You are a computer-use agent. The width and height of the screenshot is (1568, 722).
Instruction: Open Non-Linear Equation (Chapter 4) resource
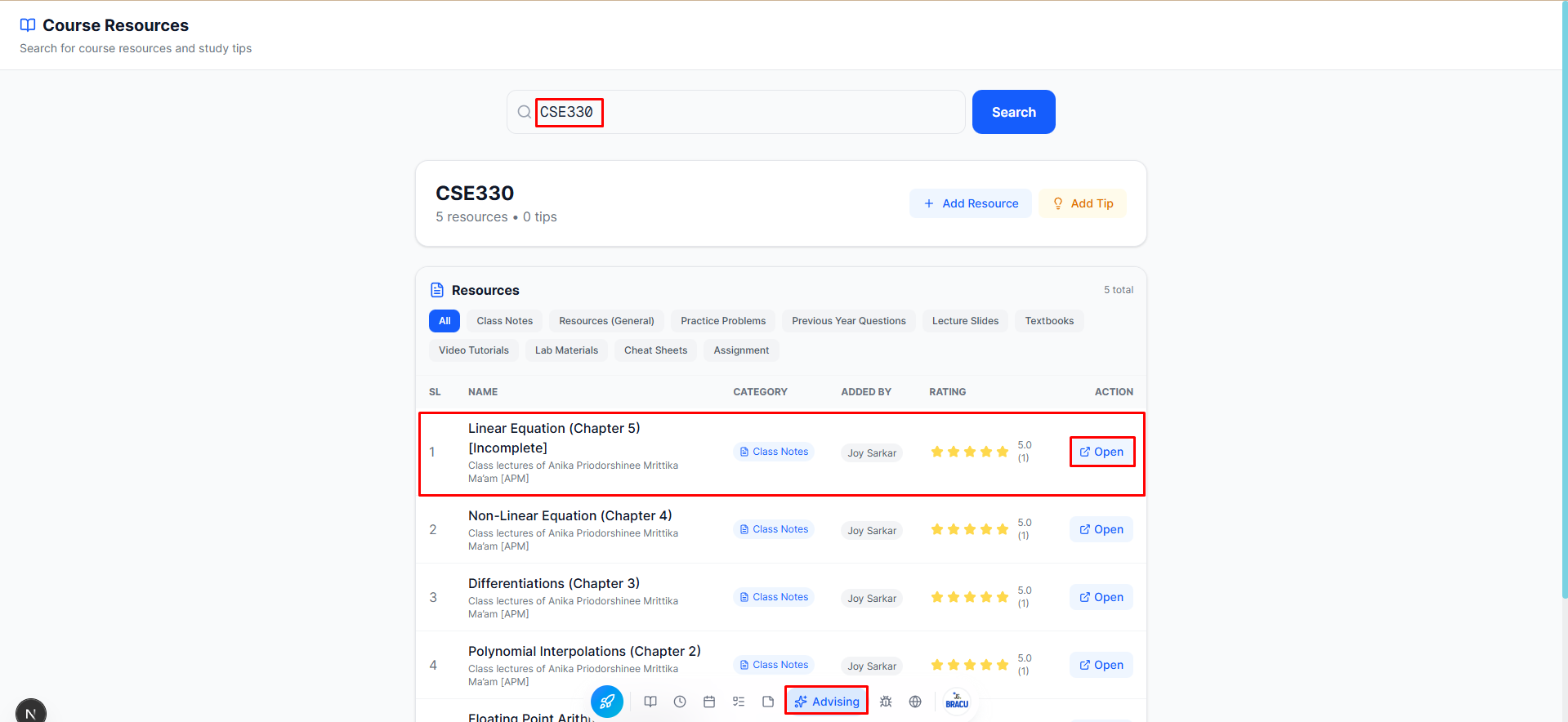click(x=1101, y=529)
